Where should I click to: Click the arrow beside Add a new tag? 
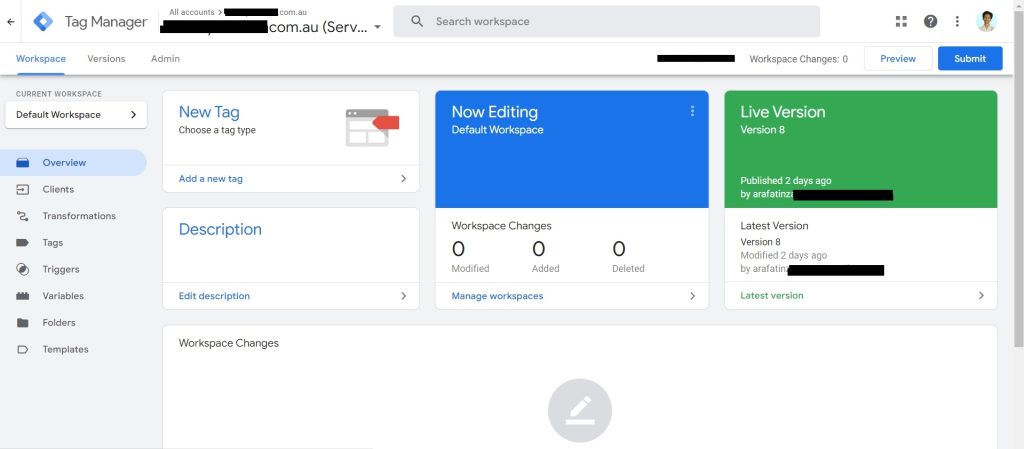(x=404, y=179)
